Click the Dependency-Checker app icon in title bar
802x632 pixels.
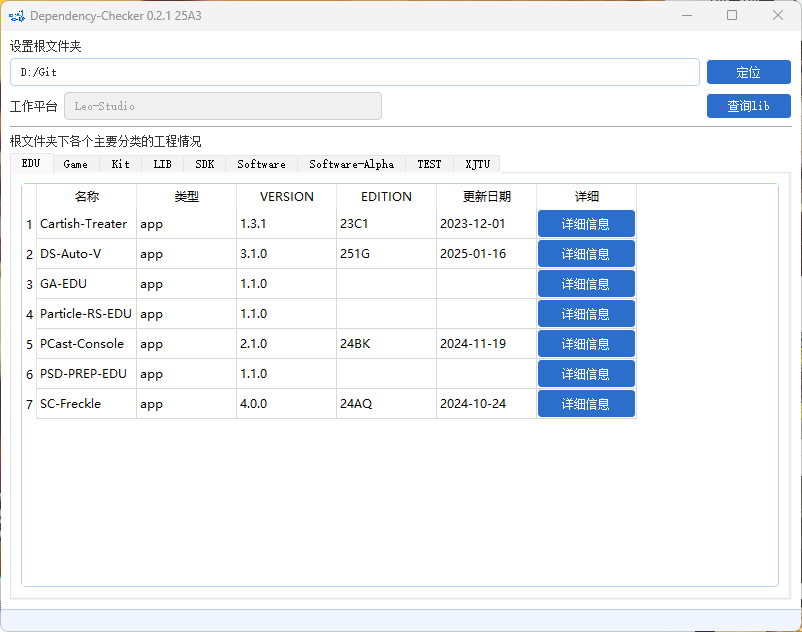(x=16, y=16)
